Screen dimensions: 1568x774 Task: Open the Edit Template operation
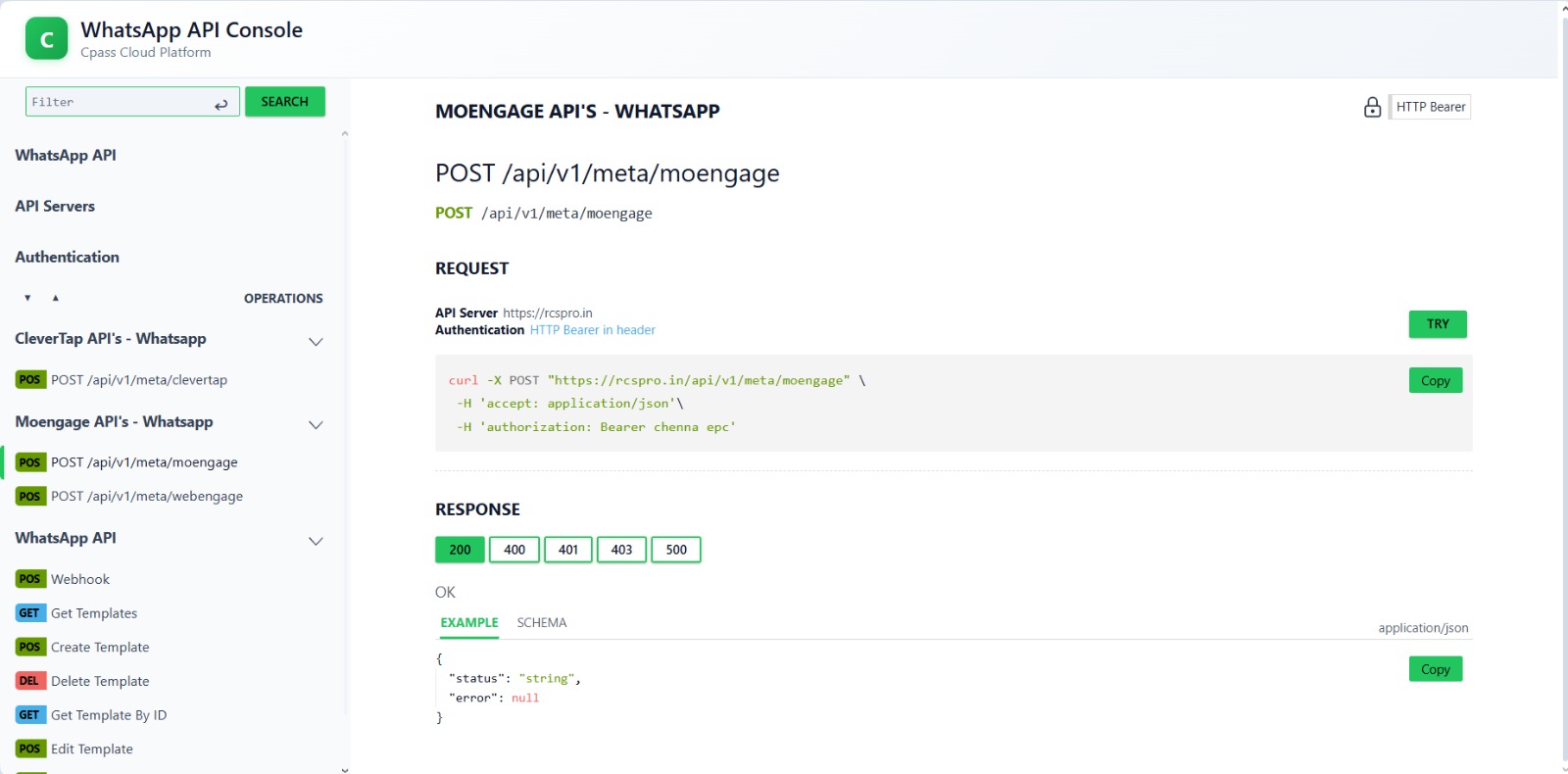(92, 749)
